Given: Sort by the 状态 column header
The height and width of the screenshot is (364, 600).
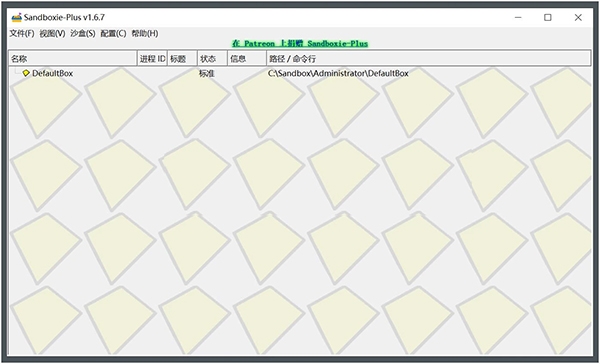Looking at the screenshot, I should pyautogui.click(x=213, y=59).
